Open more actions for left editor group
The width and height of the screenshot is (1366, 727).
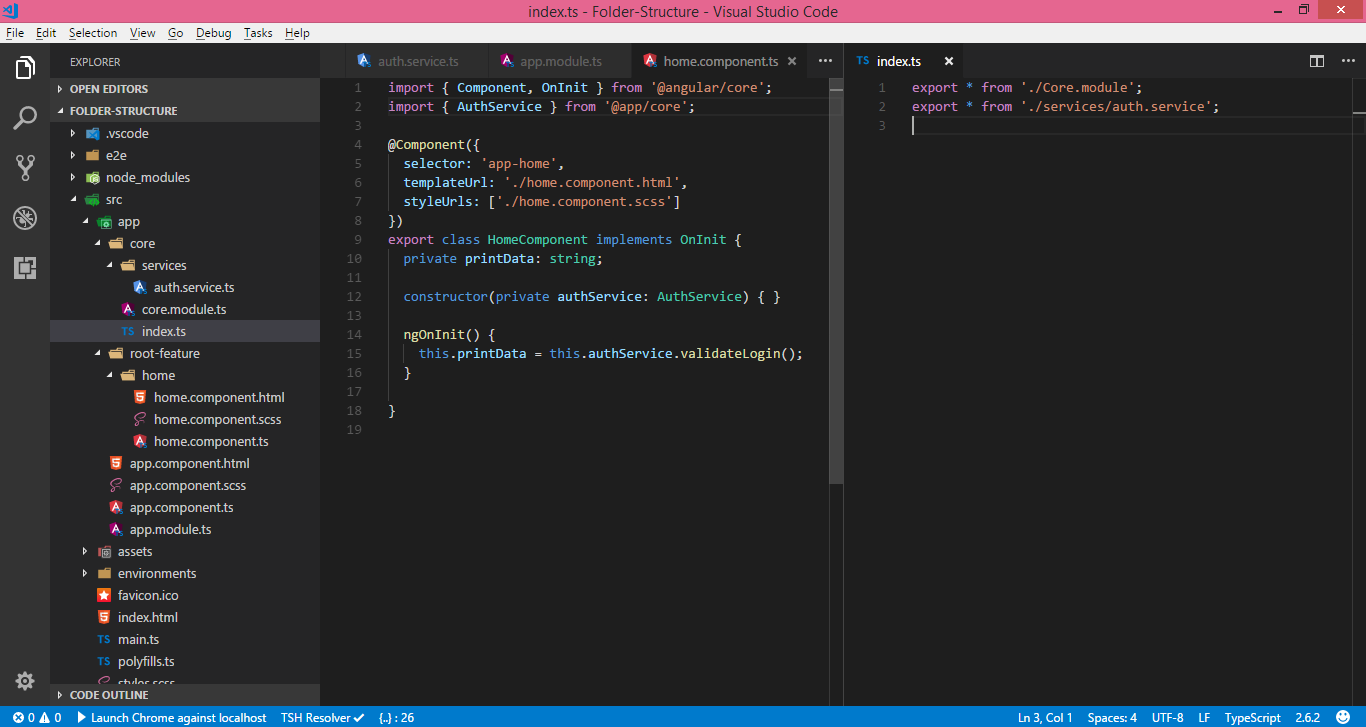pos(825,61)
